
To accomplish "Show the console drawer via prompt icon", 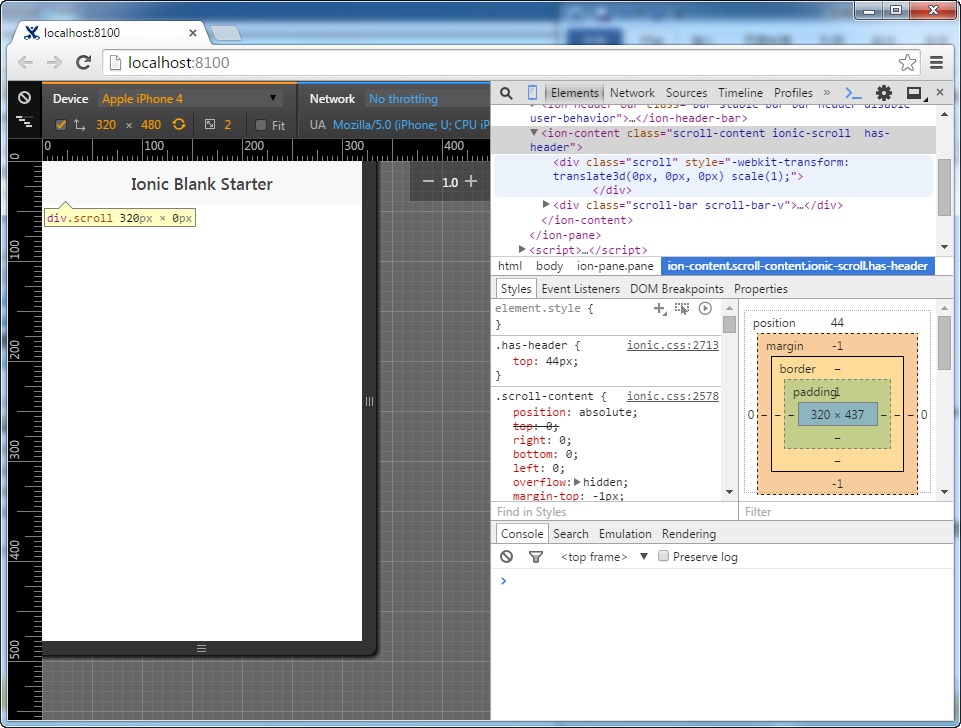I will coord(853,93).
